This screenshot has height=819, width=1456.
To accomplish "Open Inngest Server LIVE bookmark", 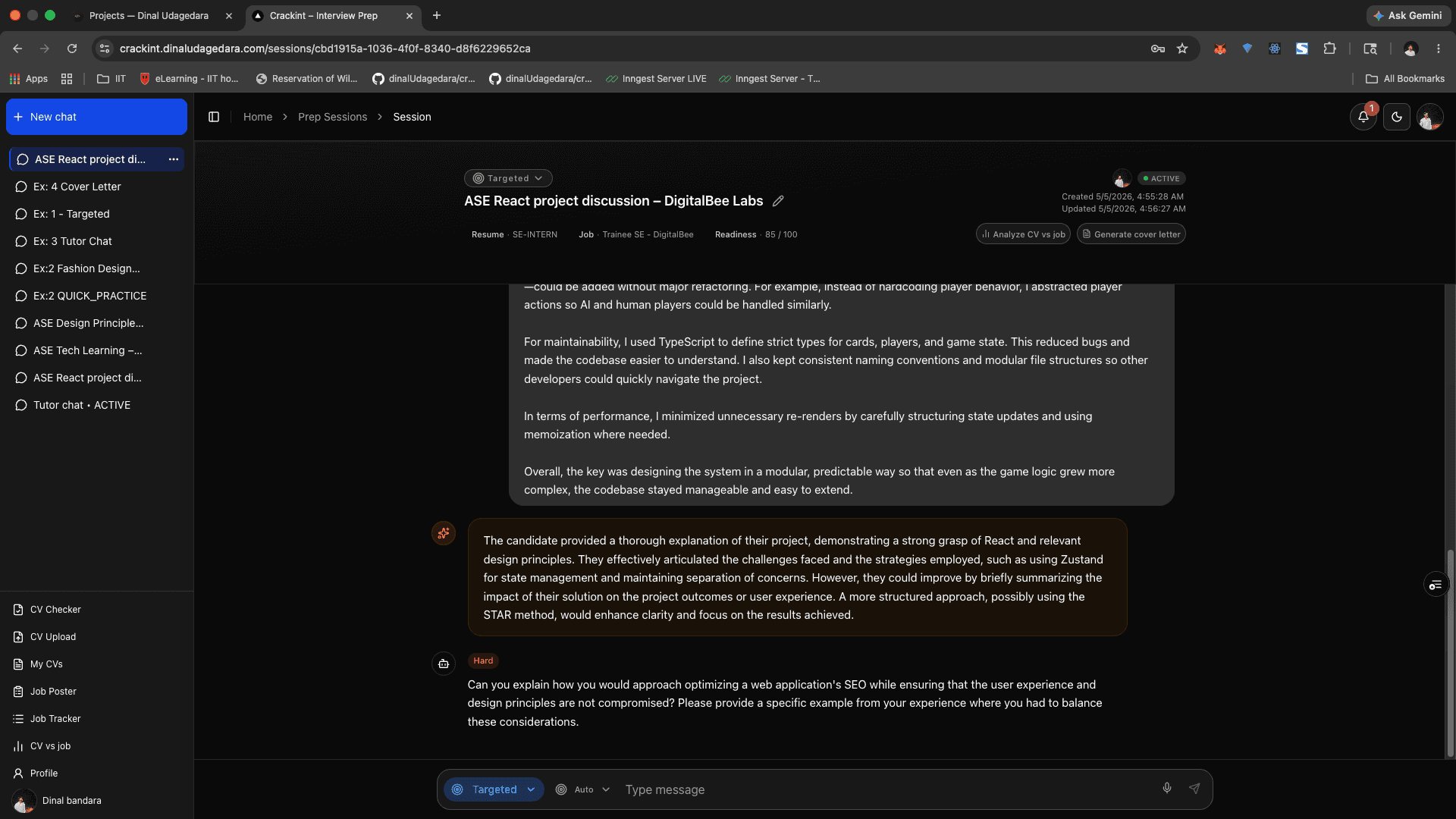I will coord(656,79).
